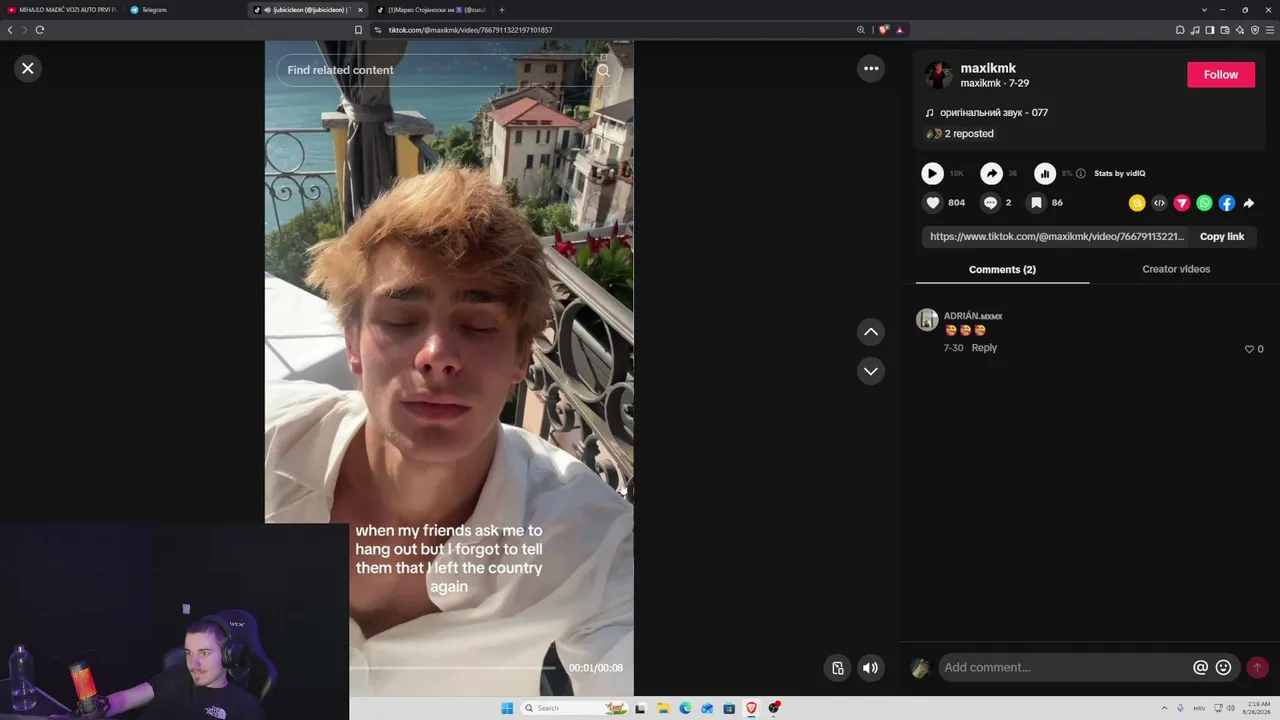Like ADRIÁN's comment
1280x720 pixels.
tap(1249, 349)
